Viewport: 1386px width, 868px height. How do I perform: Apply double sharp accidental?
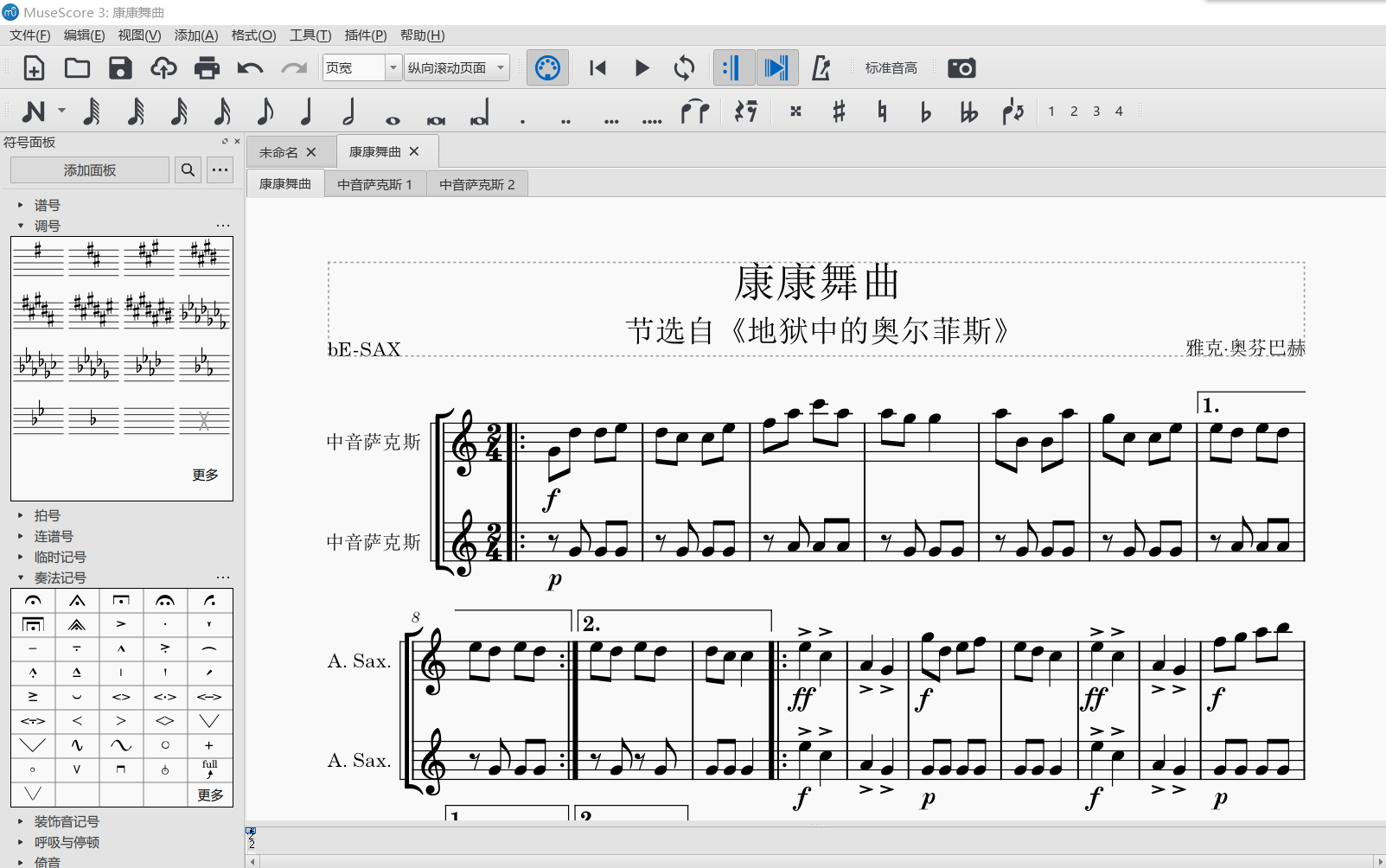point(795,111)
